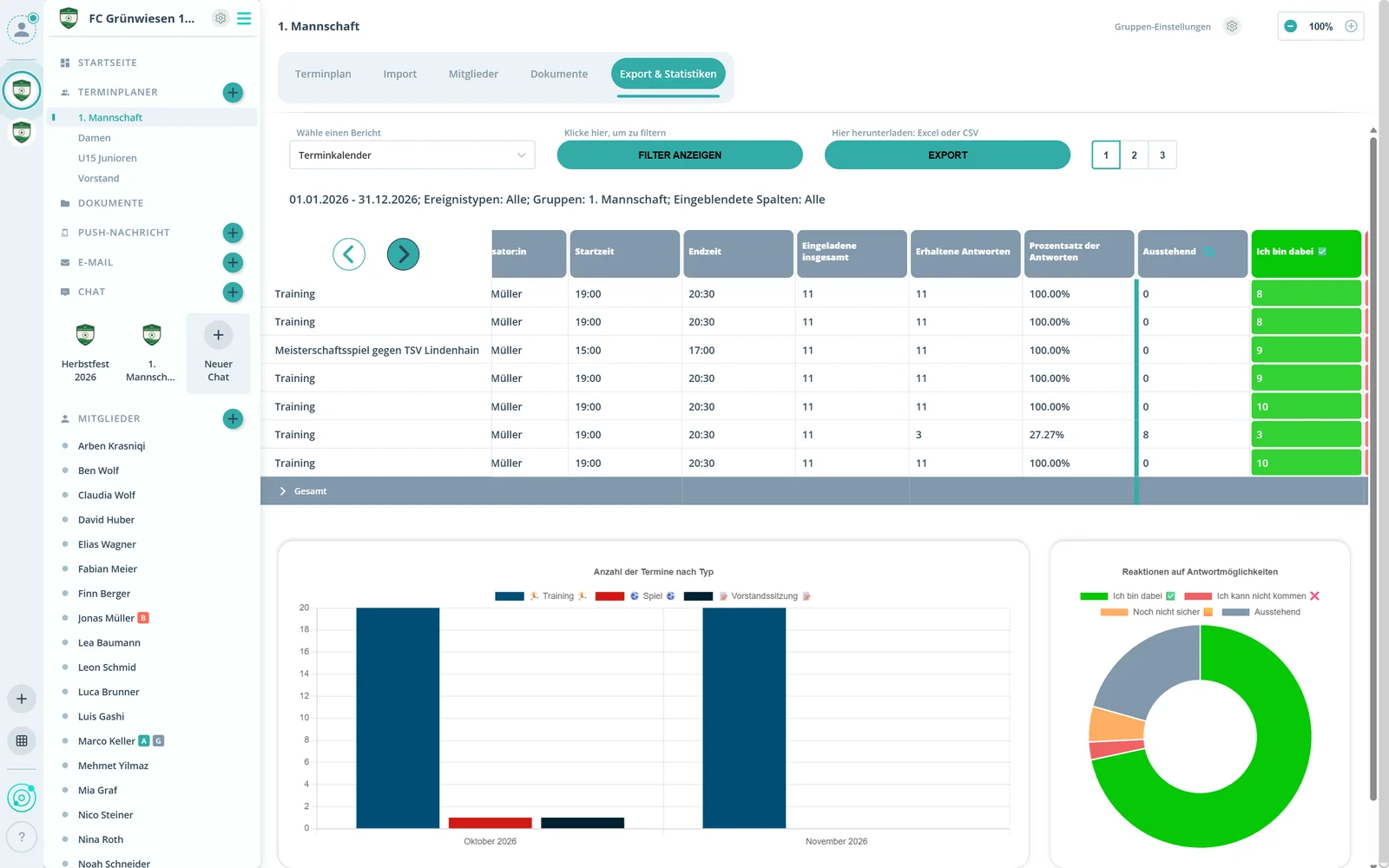Viewport: 1389px width, 868px height.
Task: Open Gruppen-Einstellungen gear icon
Action: 1232,26
